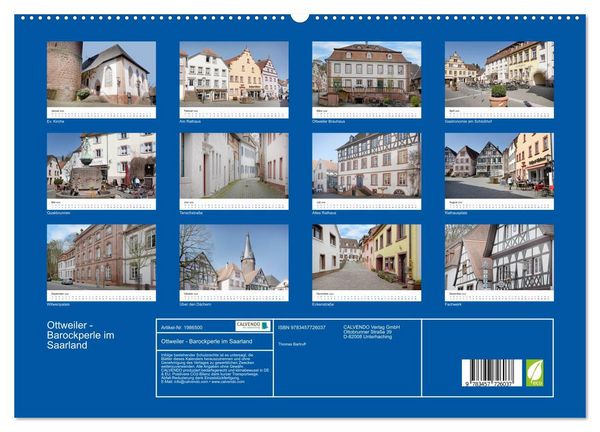Click the February calendar date strip
This screenshot has width=600, height=432.
tap(234, 113)
